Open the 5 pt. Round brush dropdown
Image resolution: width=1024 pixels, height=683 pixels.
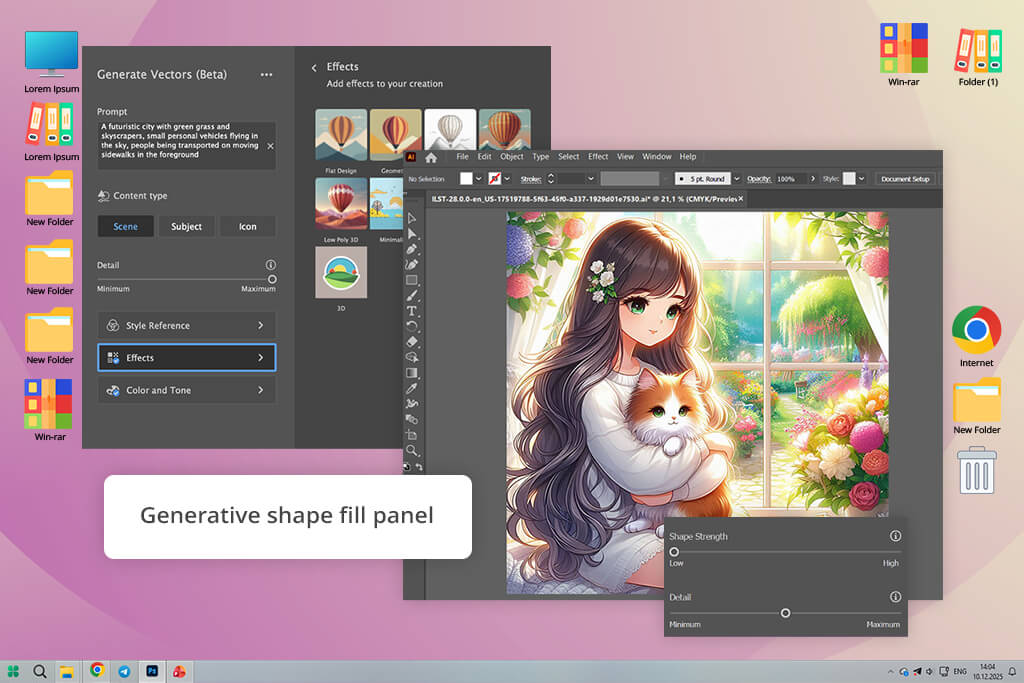tap(737, 179)
